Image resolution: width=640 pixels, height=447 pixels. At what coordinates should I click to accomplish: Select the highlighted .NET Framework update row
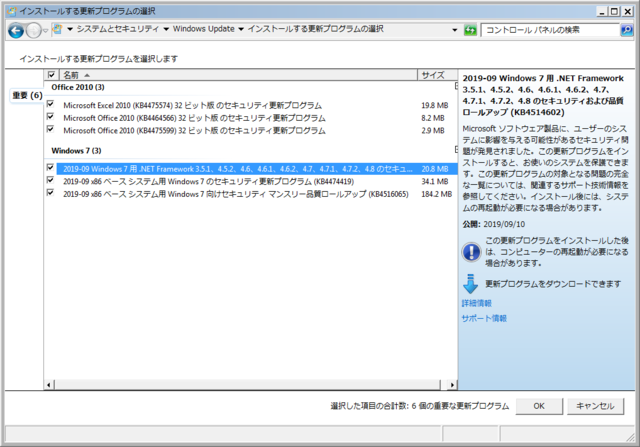(256, 169)
